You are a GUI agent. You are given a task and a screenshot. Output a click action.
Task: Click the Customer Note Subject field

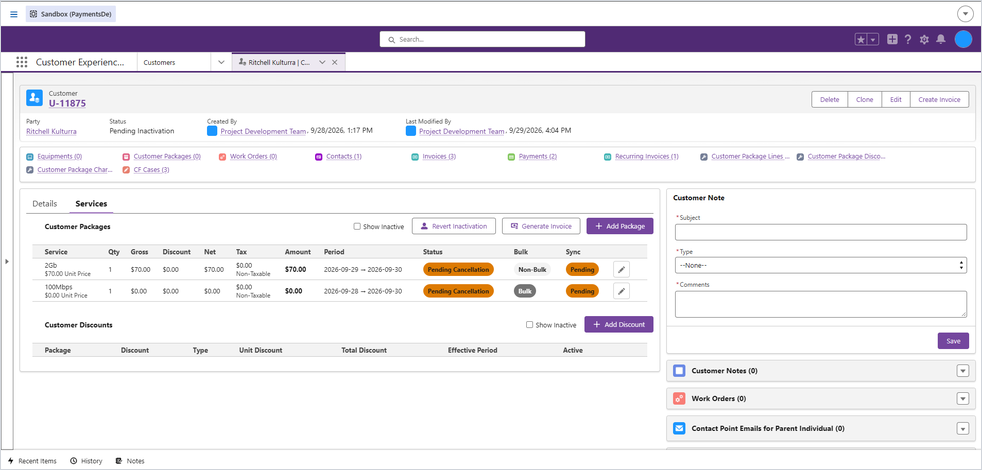pyautogui.click(x=820, y=232)
